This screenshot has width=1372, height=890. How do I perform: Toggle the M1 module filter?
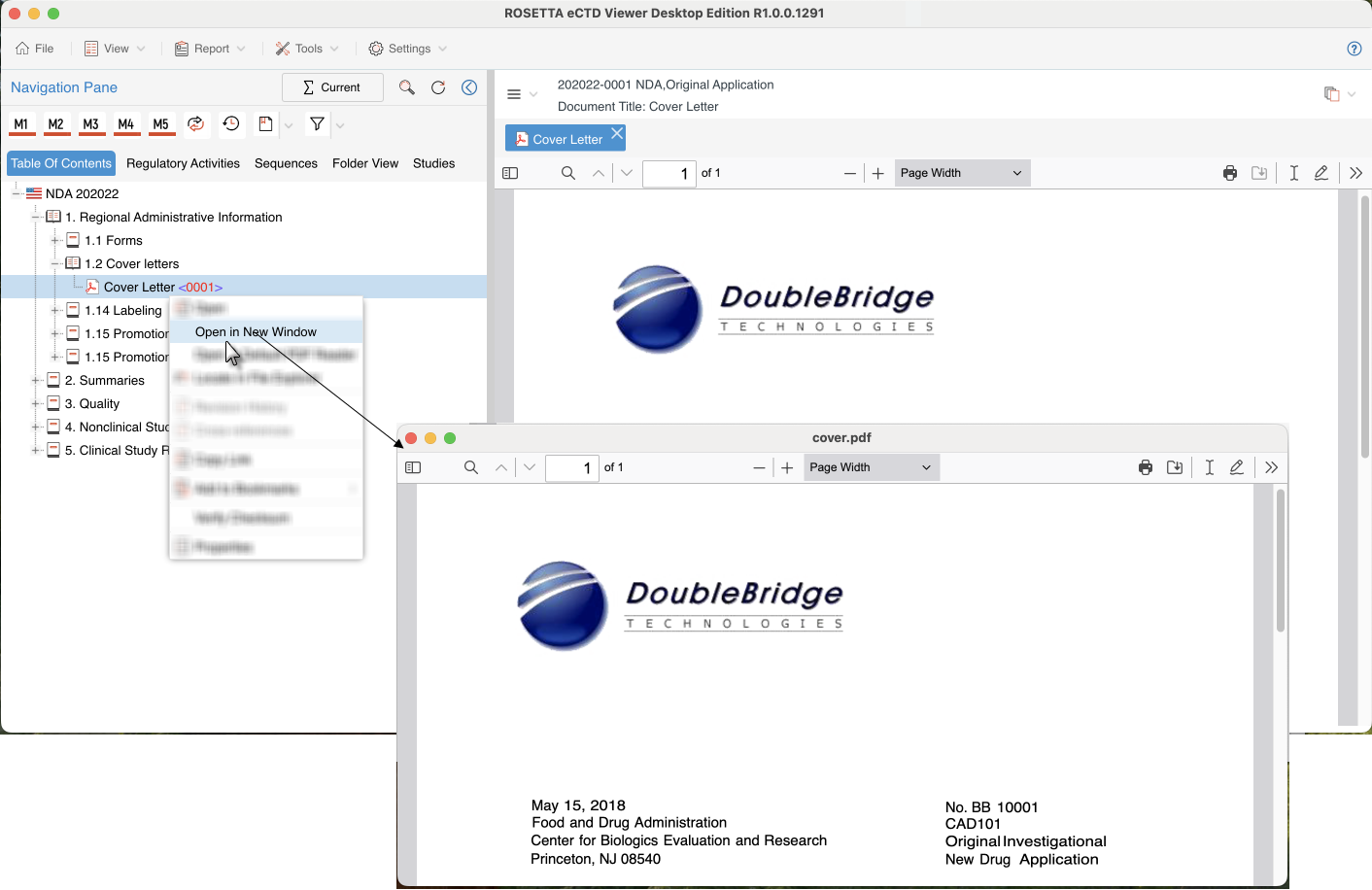click(21, 124)
